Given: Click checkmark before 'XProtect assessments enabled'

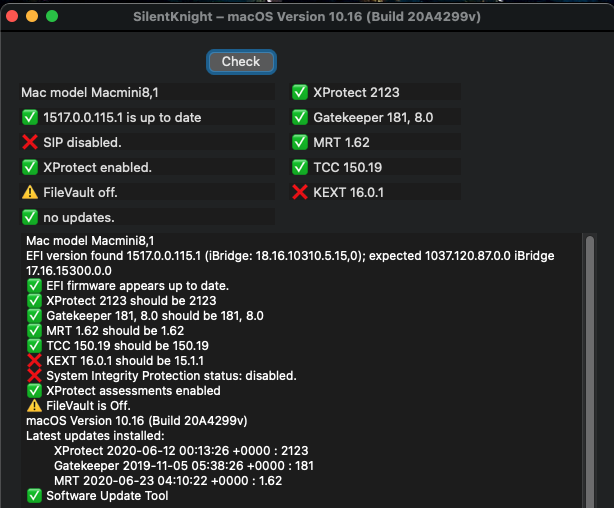Looking at the screenshot, I should coord(34,390).
